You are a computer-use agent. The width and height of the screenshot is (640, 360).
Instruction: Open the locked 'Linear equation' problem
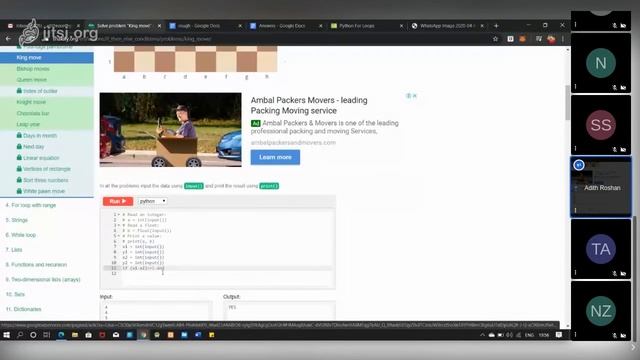[x=47, y=158]
